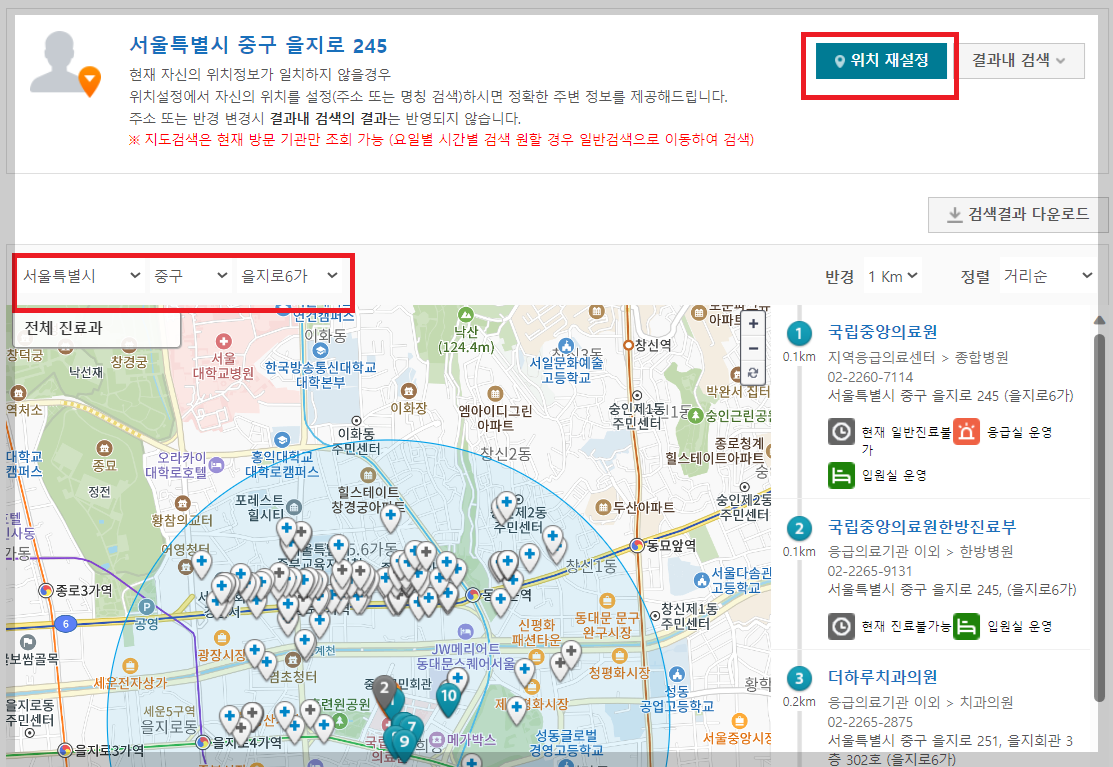Image resolution: width=1113 pixels, height=767 pixels.
Task: Click 한국방송통신대학교 대학본부 map label
Action: point(320,374)
